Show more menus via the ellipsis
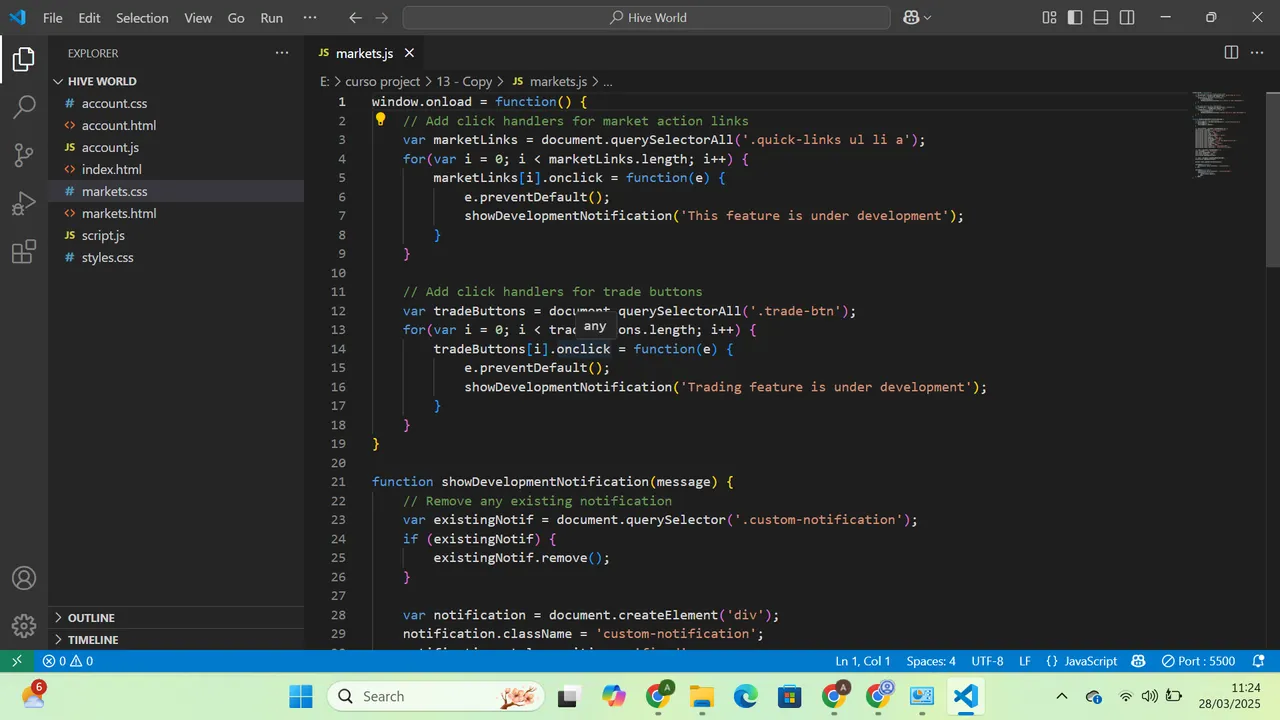Image resolution: width=1280 pixels, height=720 pixels. tap(310, 18)
